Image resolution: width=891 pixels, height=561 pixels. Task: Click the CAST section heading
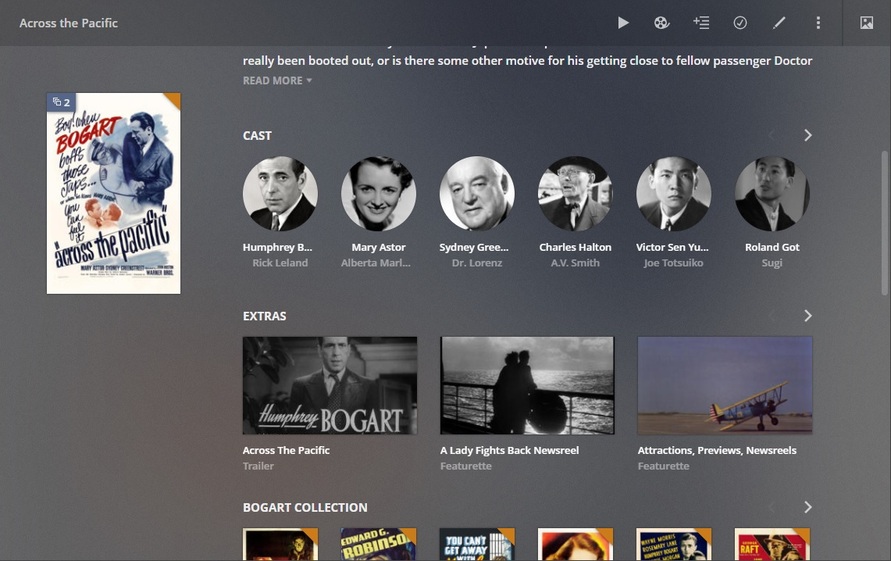coord(257,136)
